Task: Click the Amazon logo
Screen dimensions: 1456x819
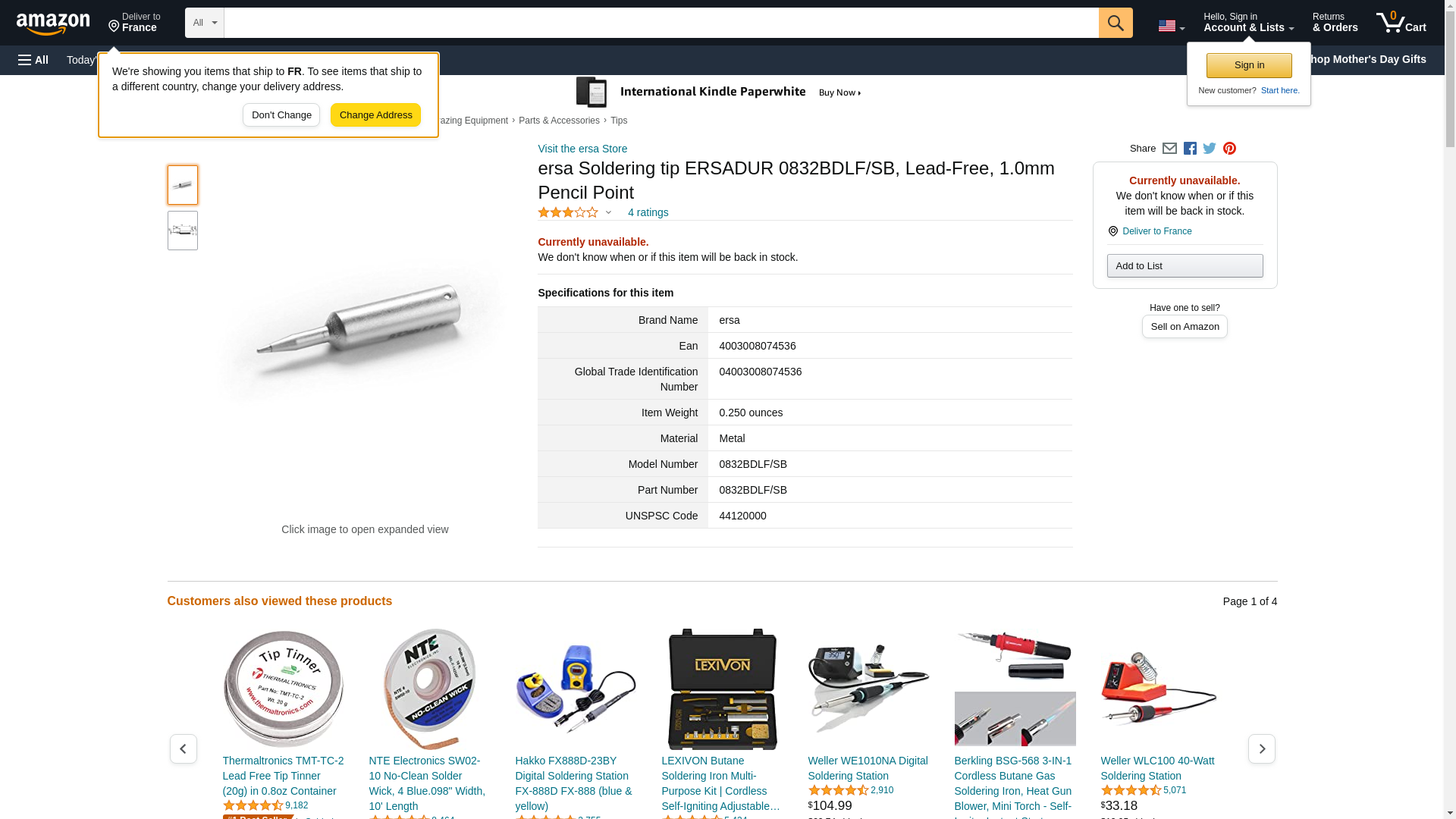Action: coord(53,24)
